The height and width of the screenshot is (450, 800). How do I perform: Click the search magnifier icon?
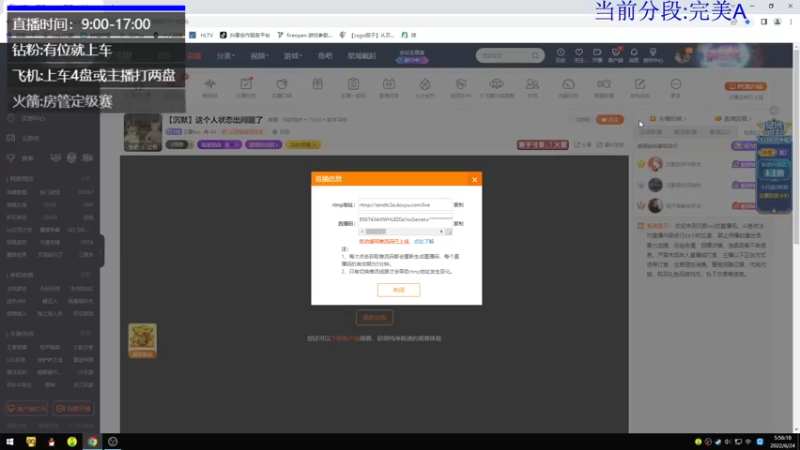point(535,56)
